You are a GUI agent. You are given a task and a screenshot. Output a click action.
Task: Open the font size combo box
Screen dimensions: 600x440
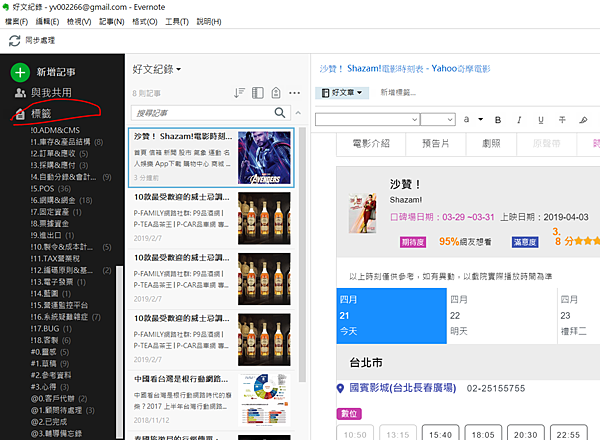click(438, 120)
